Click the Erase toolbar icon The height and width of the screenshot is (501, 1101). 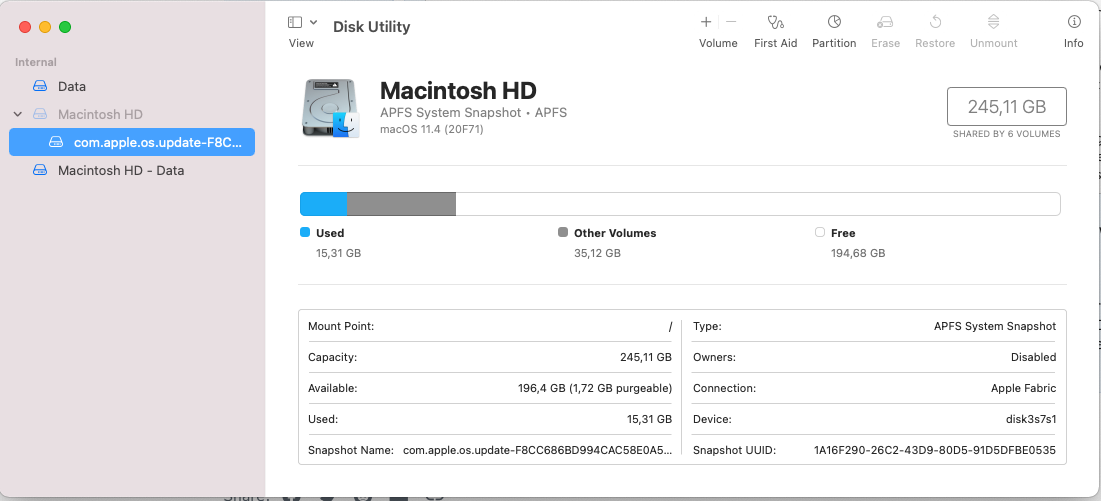(885, 22)
